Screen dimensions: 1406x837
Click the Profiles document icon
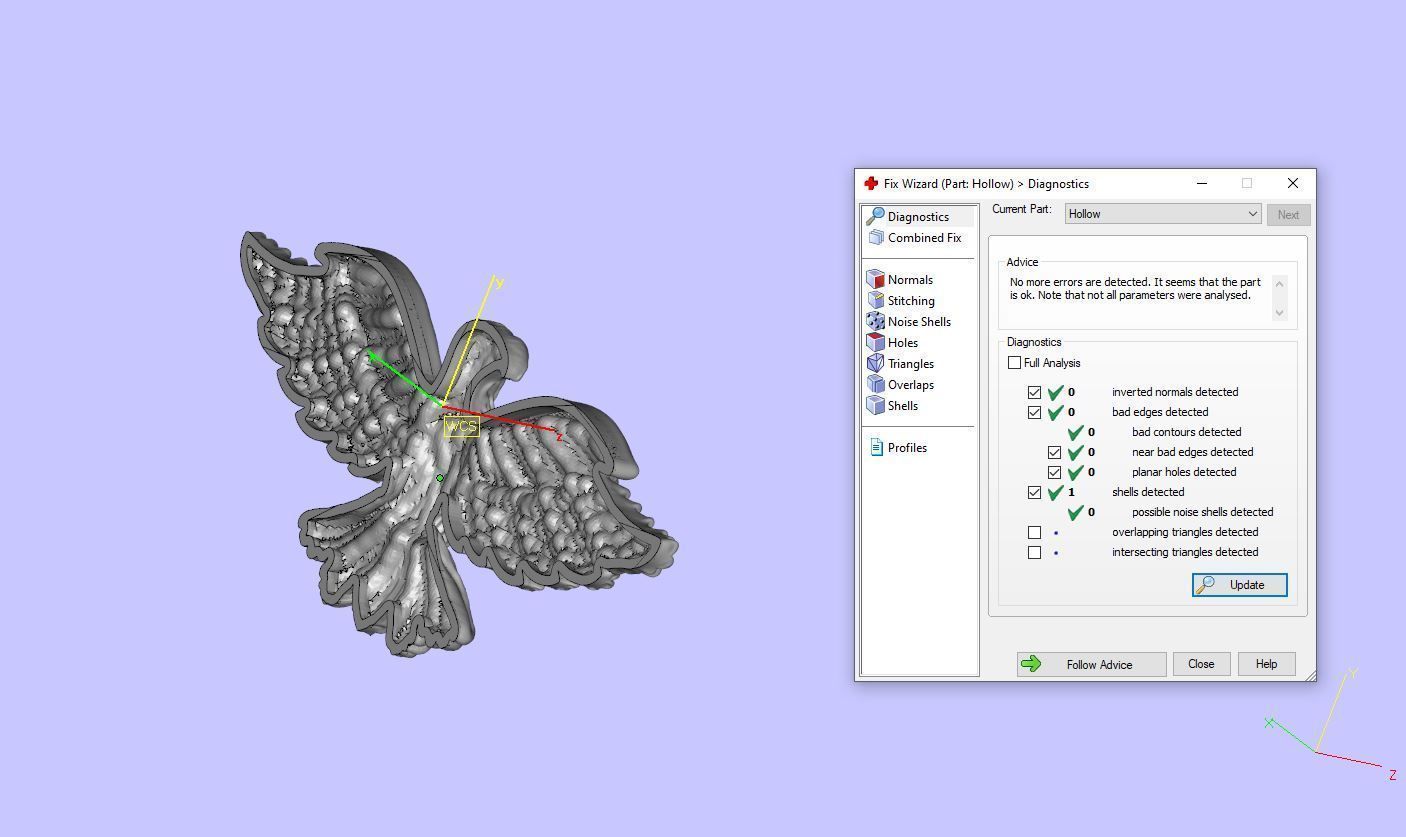[876, 447]
